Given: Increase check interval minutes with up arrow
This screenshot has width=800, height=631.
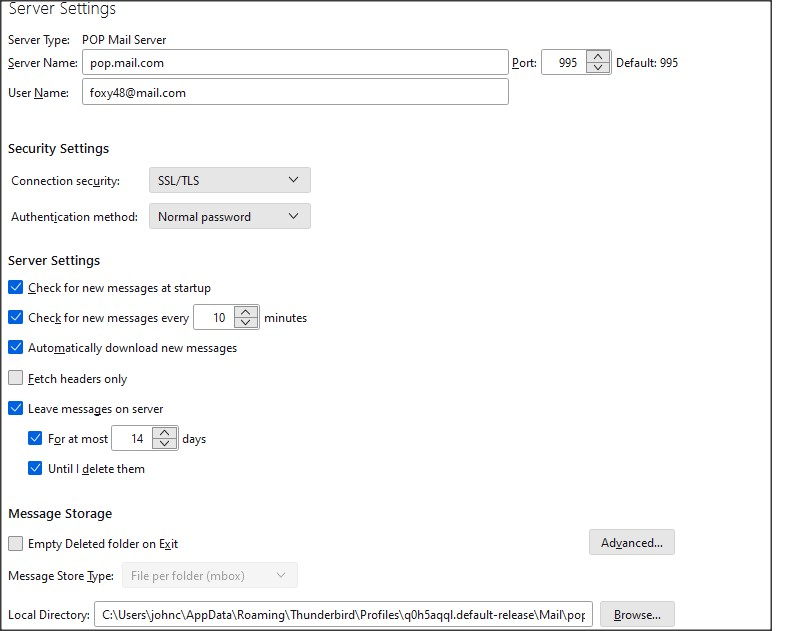Looking at the screenshot, I should click(x=245, y=312).
